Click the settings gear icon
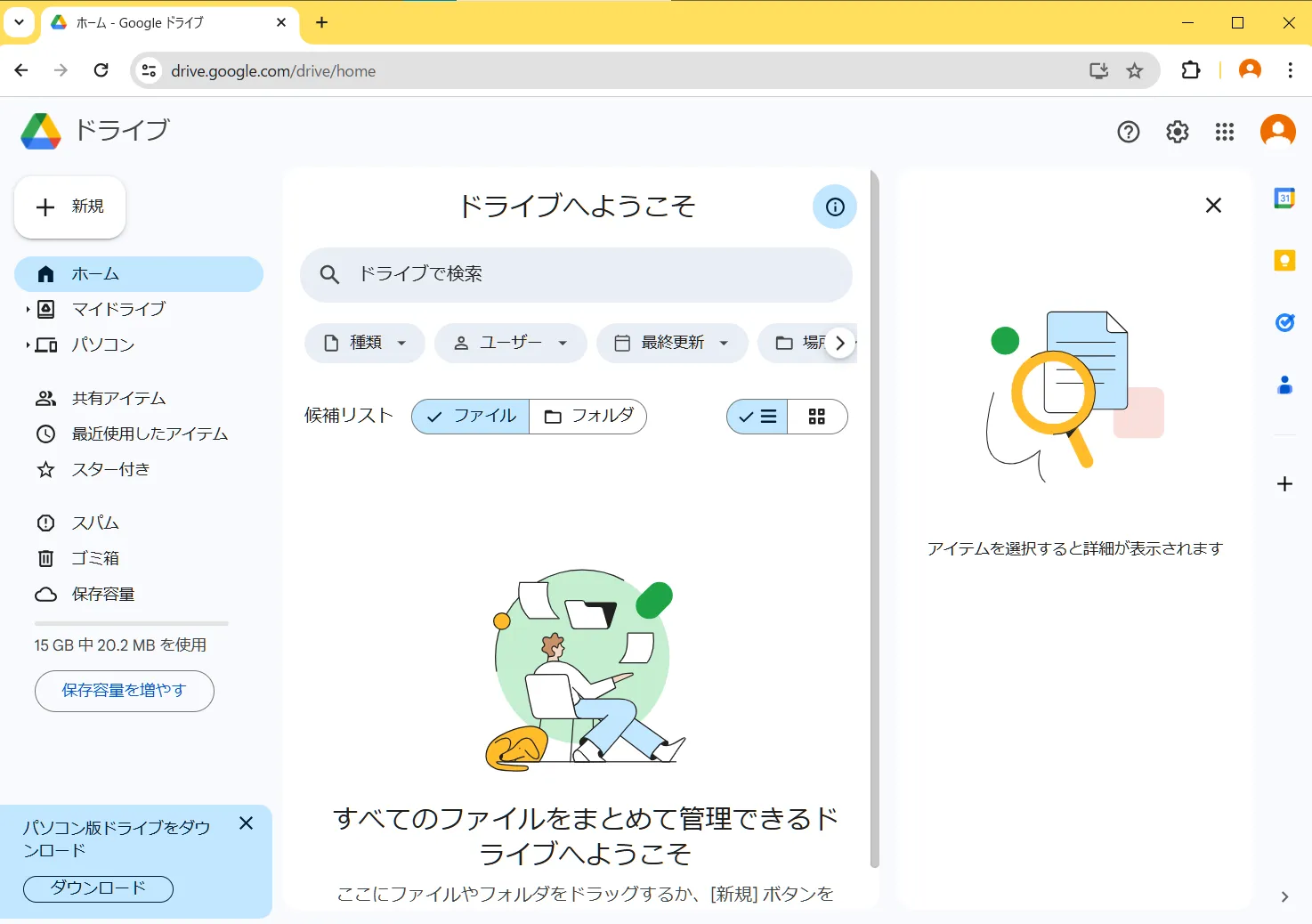Image resolution: width=1312 pixels, height=924 pixels. (1177, 132)
